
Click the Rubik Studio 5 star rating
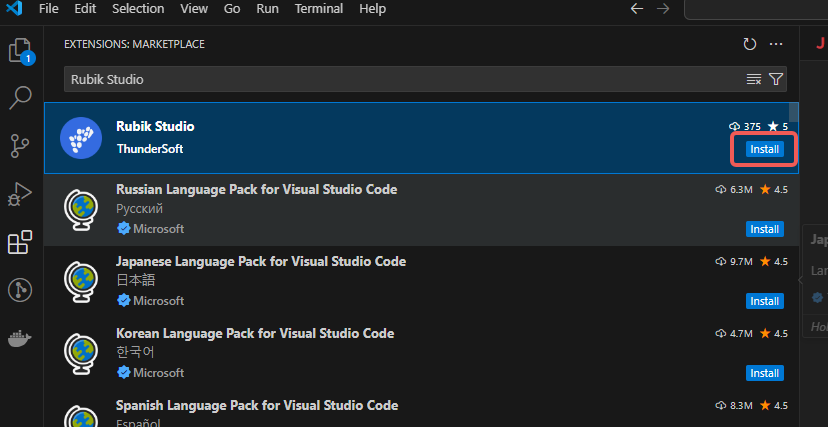coord(778,126)
